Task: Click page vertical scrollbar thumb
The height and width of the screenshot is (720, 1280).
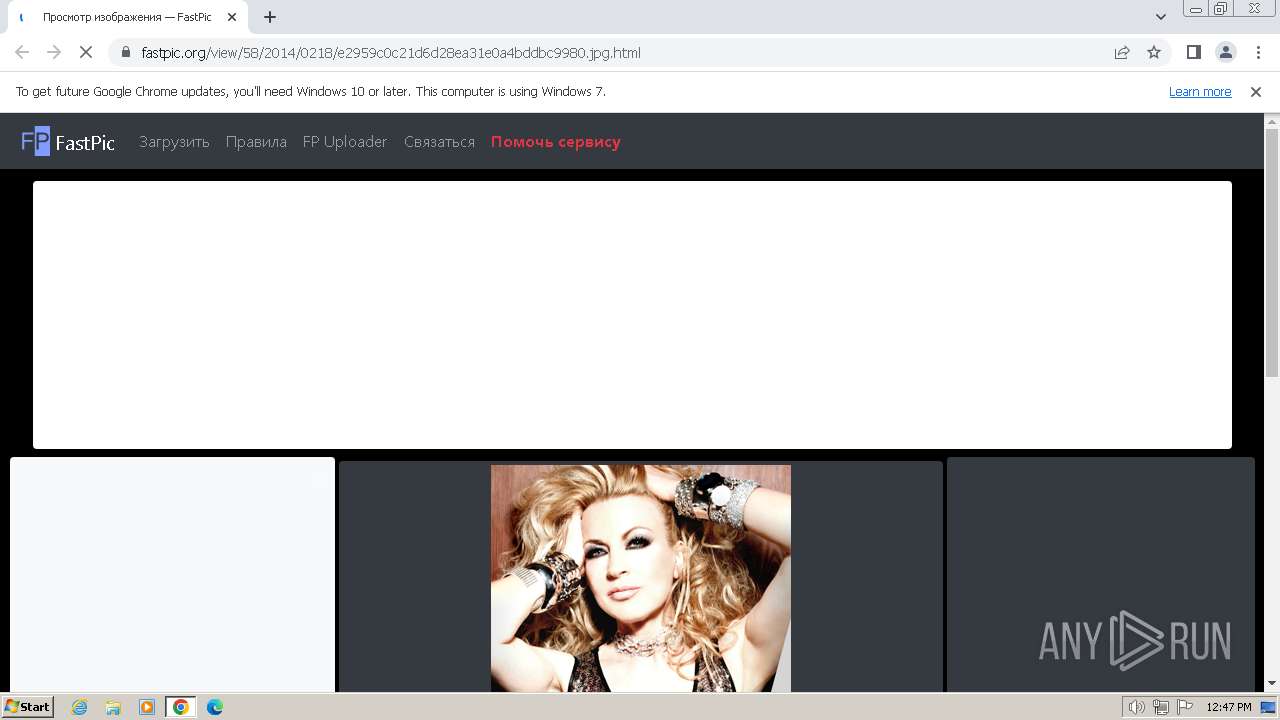Action: (1272, 252)
